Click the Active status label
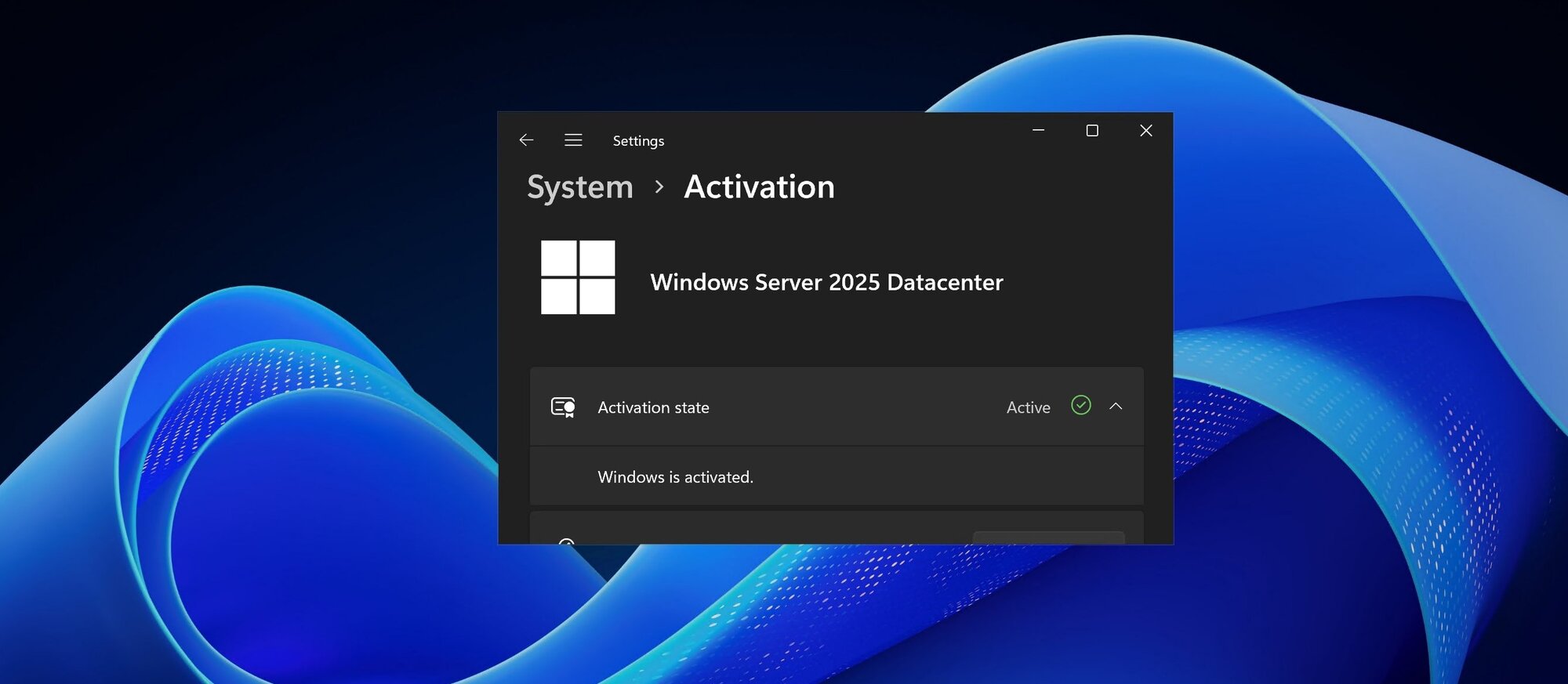Screen dimensions: 1568x684 point(1028,407)
